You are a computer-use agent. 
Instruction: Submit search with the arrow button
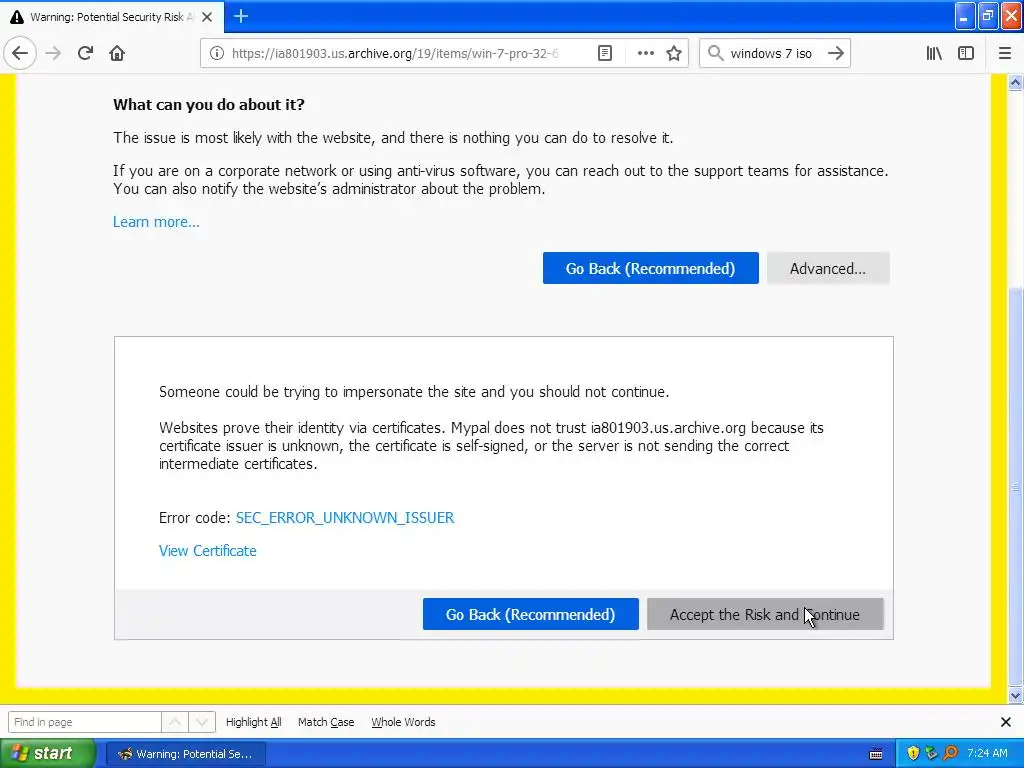tap(836, 54)
